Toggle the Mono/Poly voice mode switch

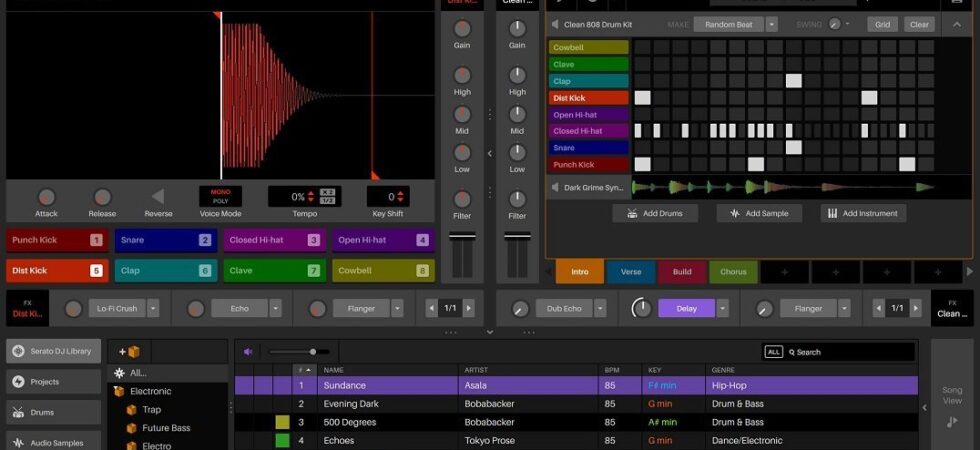[221, 196]
